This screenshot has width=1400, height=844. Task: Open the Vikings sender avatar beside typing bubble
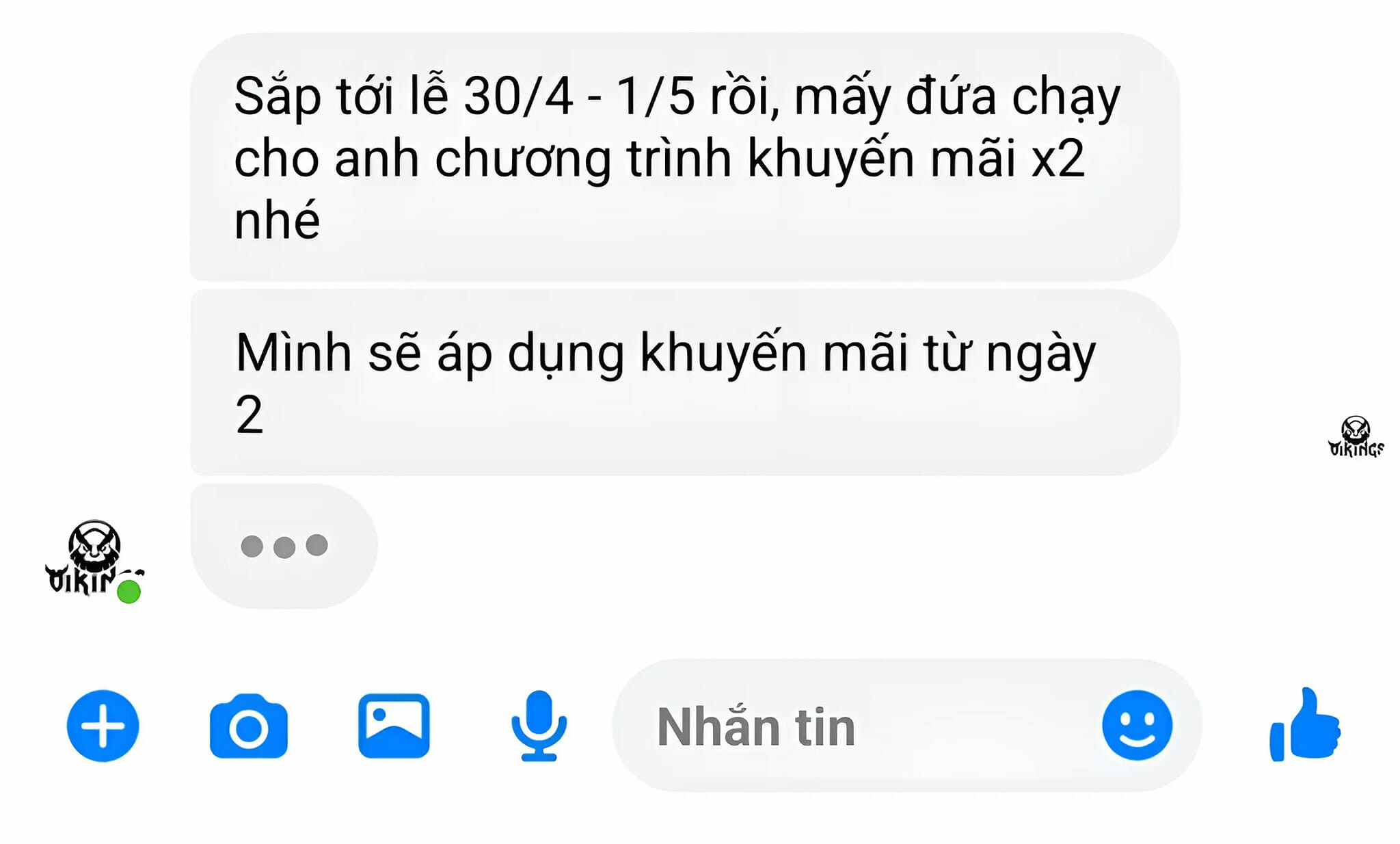[94, 559]
